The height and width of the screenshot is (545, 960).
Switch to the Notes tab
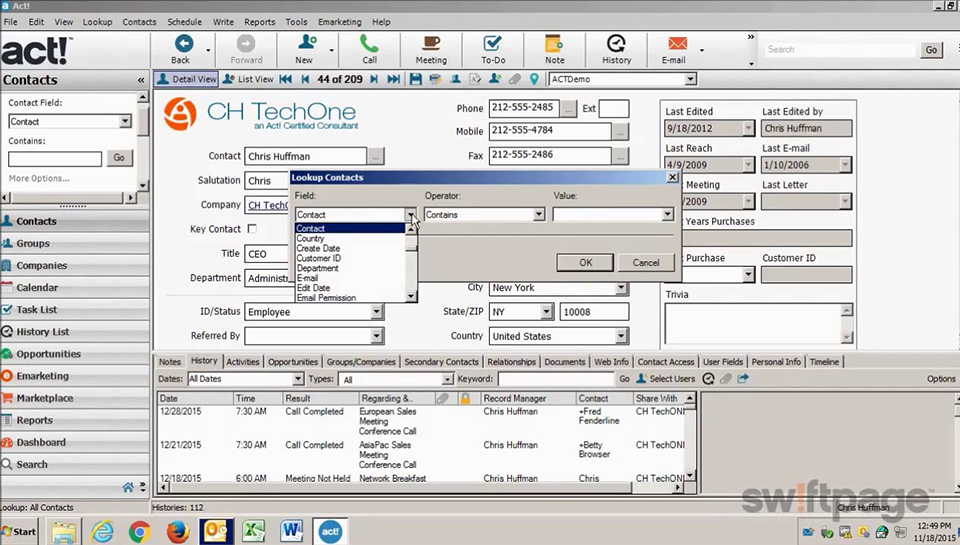coord(170,361)
